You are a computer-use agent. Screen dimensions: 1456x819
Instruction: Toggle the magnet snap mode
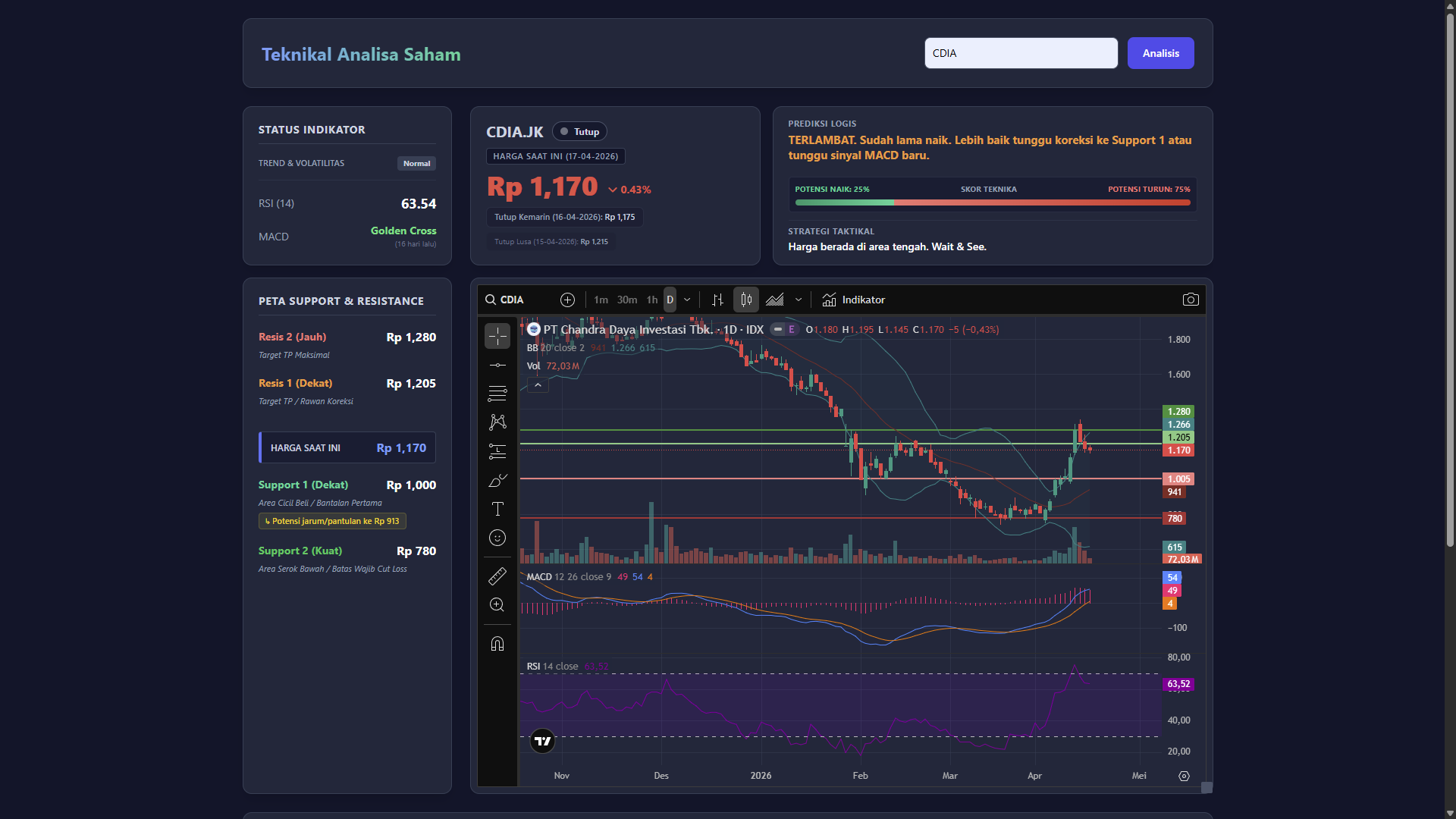(x=497, y=644)
